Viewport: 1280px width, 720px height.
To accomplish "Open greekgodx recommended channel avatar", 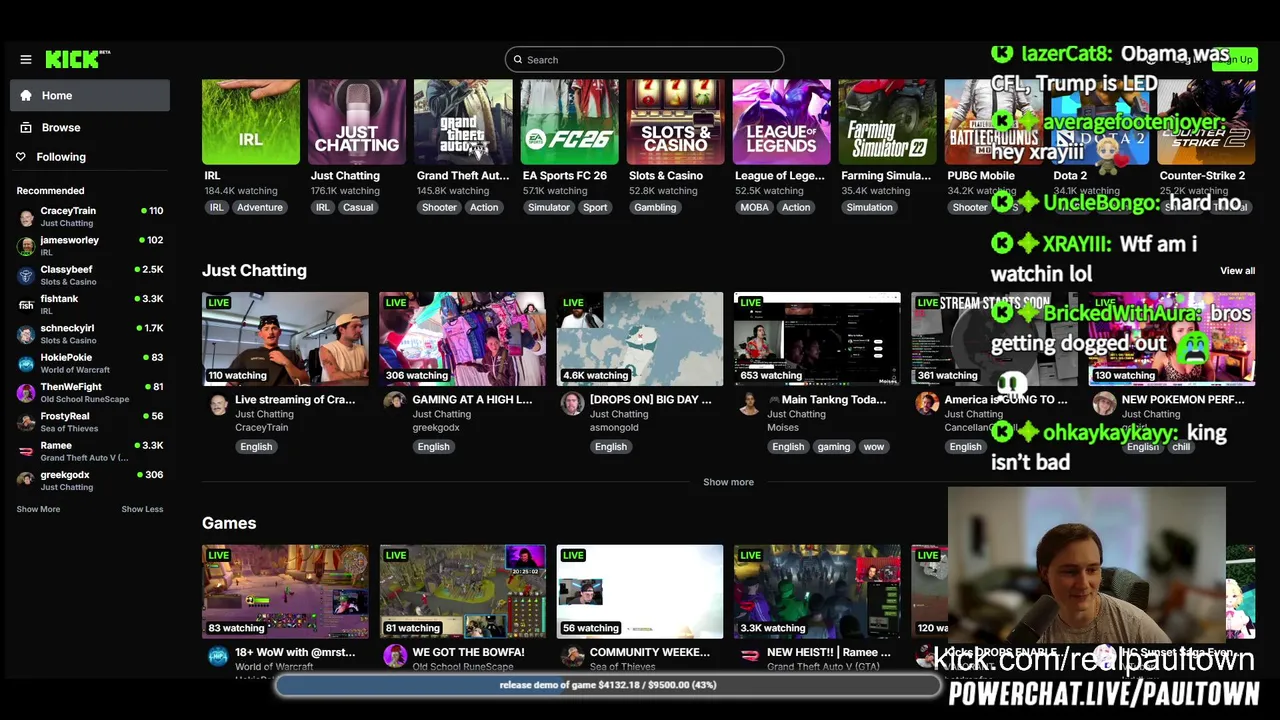I will click(26, 481).
